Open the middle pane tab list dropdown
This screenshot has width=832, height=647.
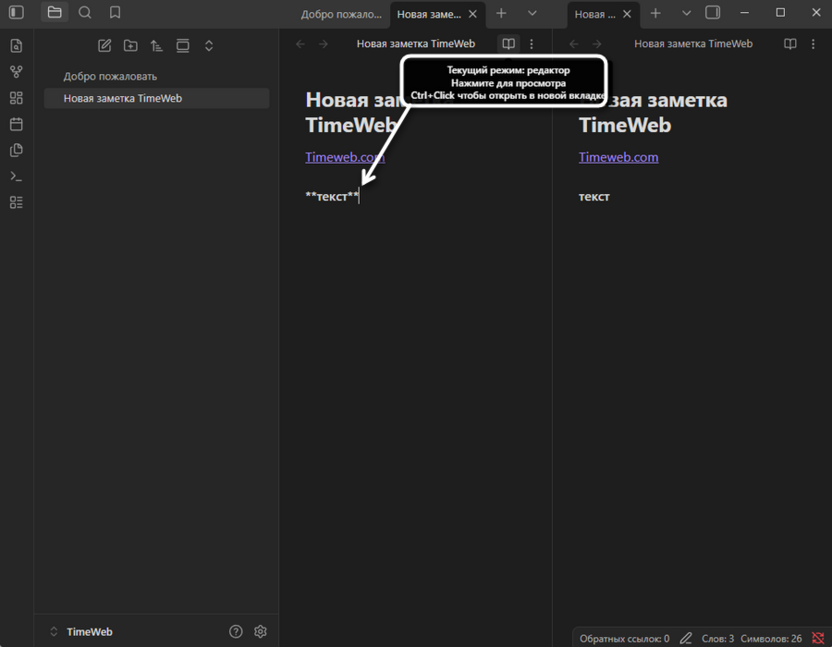(x=532, y=13)
